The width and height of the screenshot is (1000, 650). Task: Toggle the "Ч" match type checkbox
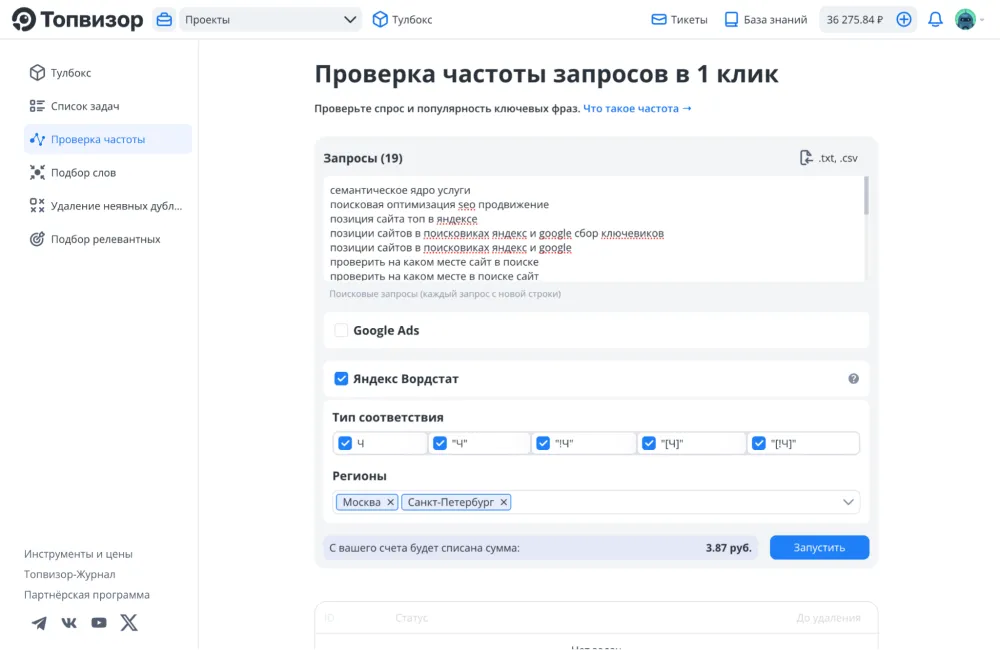tap(440, 443)
